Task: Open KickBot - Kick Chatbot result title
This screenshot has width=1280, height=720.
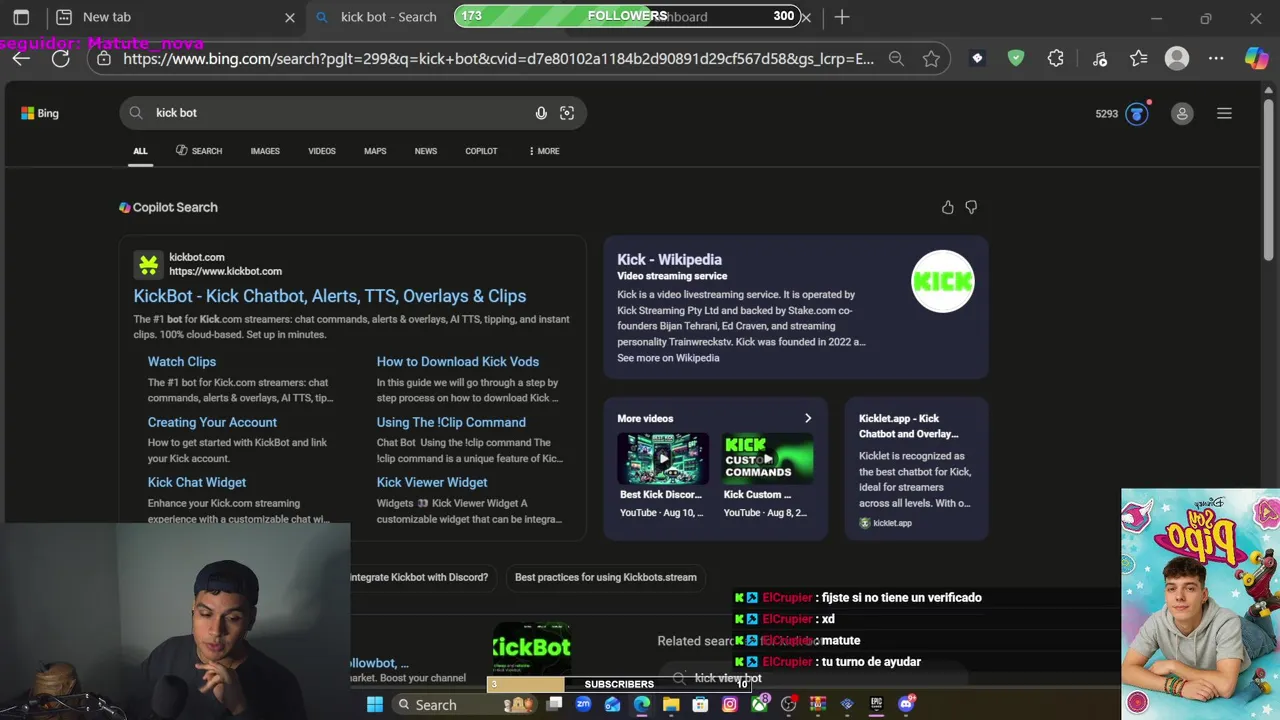Action: [x=330, y=296]
